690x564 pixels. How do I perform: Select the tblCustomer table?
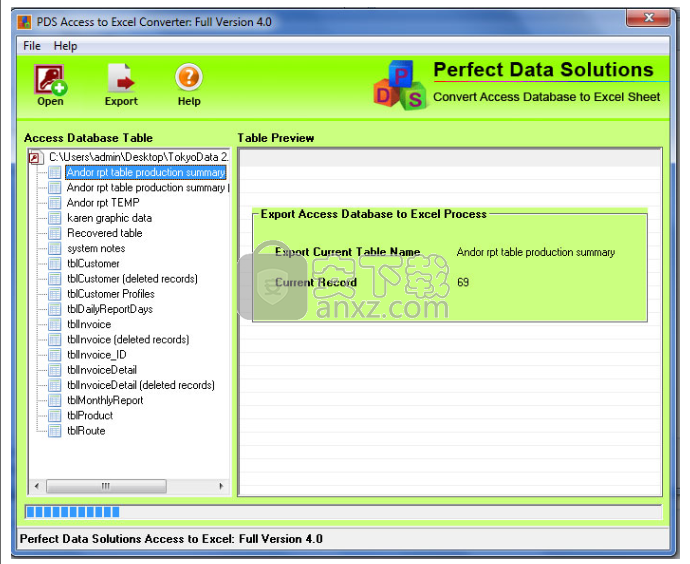click(x=93, y=264)
